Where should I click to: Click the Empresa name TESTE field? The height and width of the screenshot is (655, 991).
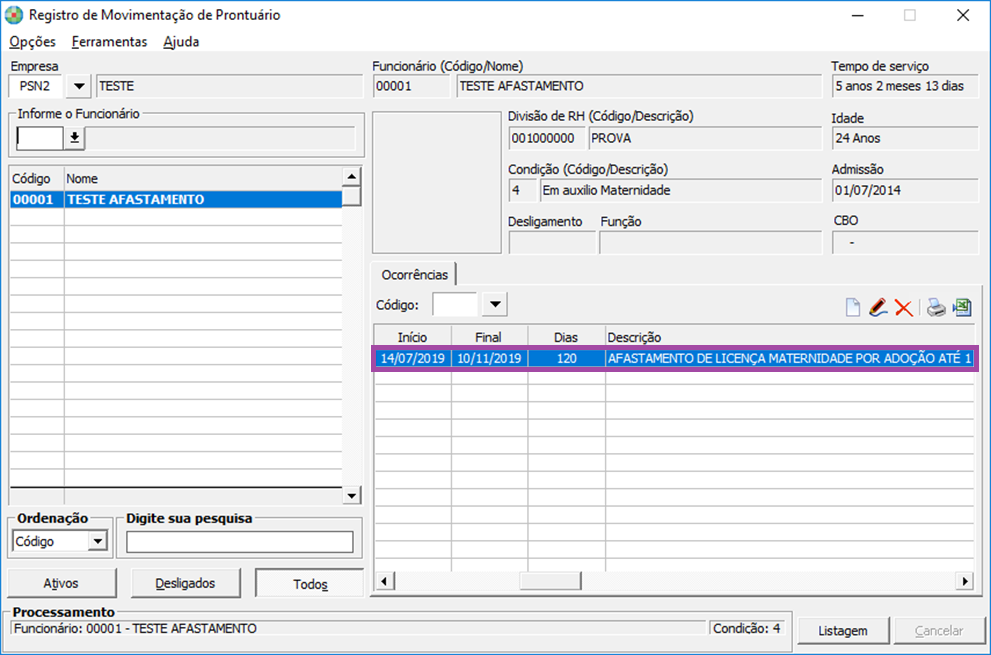tap(229, 86)
